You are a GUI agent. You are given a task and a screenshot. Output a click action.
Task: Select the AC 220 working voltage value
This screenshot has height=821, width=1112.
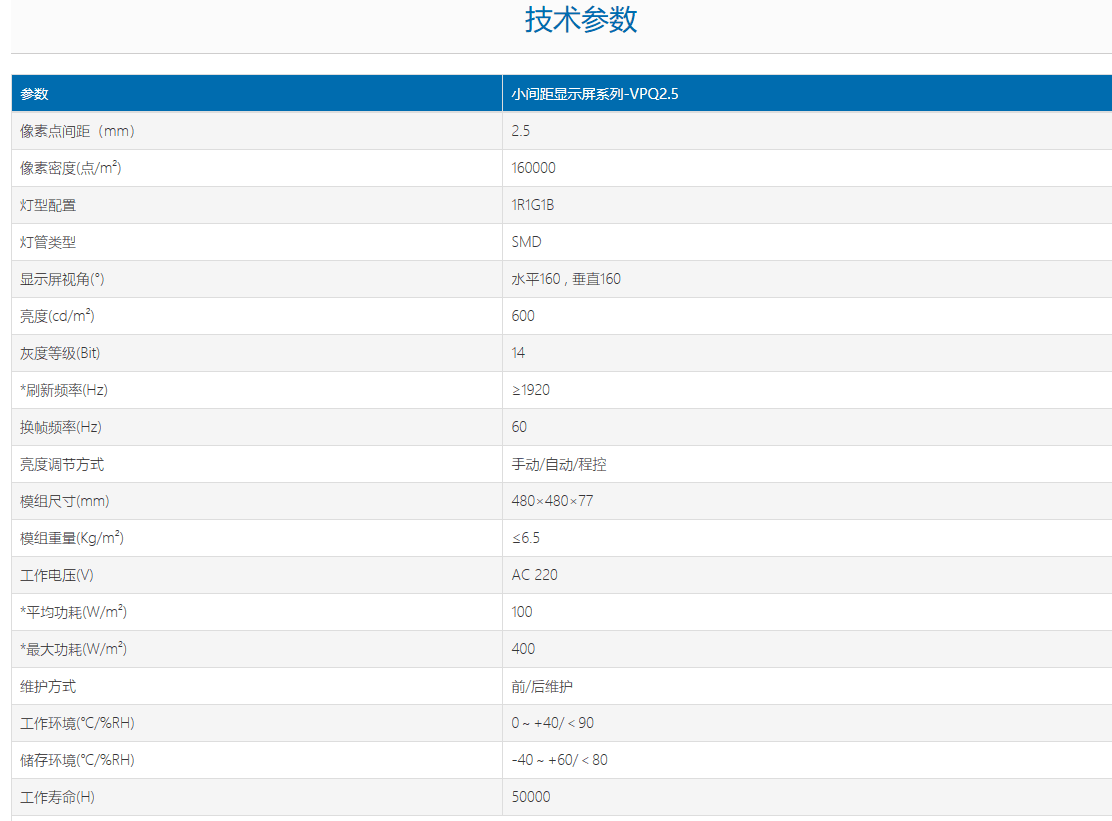click(535, 575)
